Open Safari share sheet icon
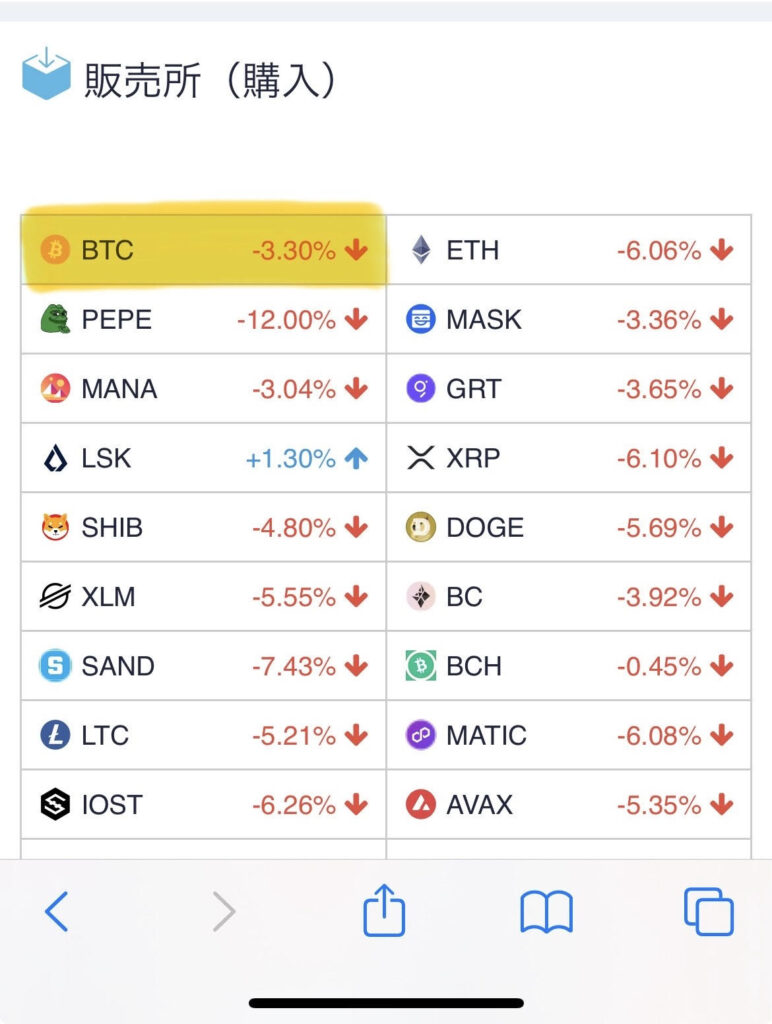Screen dimensions: 772x1024 (x=384, y=910)
